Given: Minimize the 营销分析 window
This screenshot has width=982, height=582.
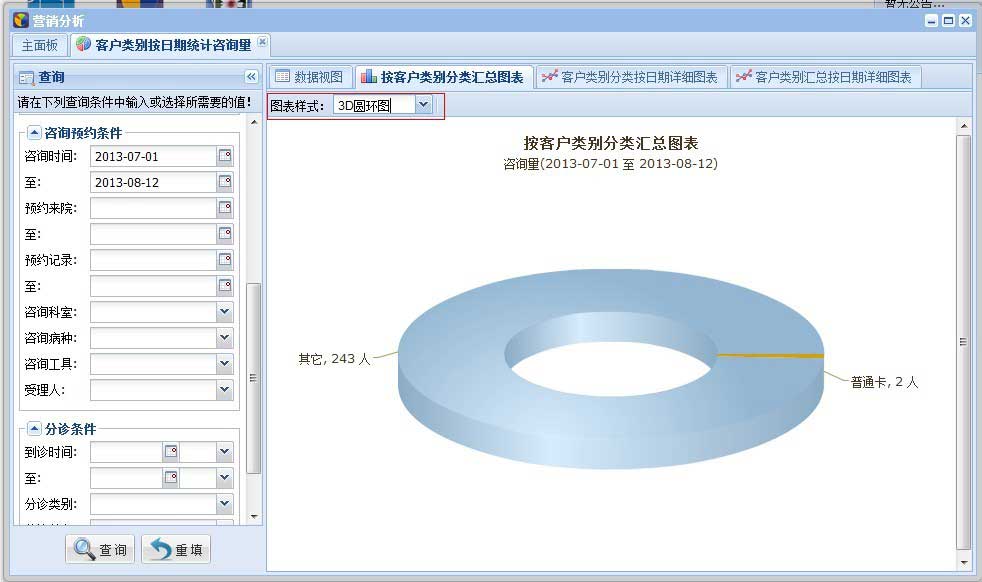Looking at the screenshot, I should click(932, 21).
